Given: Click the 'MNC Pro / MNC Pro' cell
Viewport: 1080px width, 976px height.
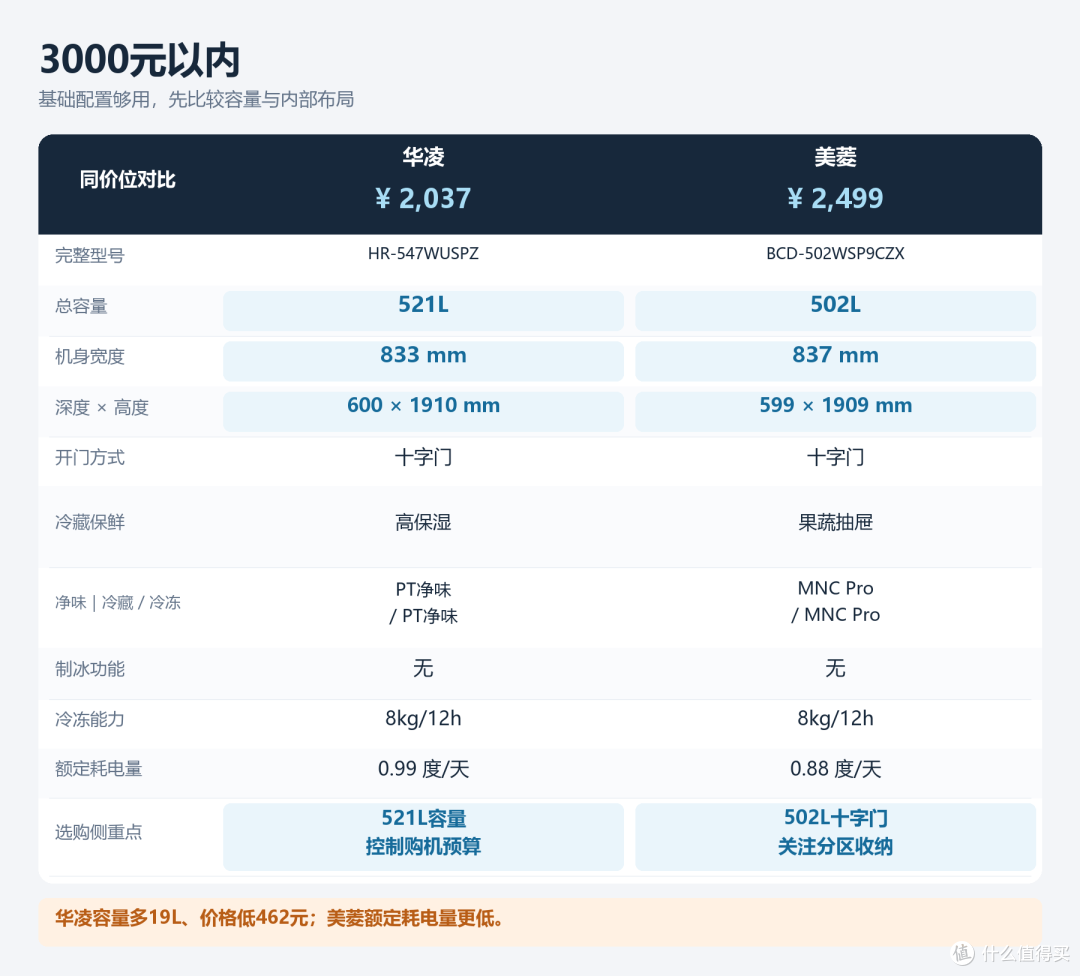Looking at the screenshot, I should 835,601.
